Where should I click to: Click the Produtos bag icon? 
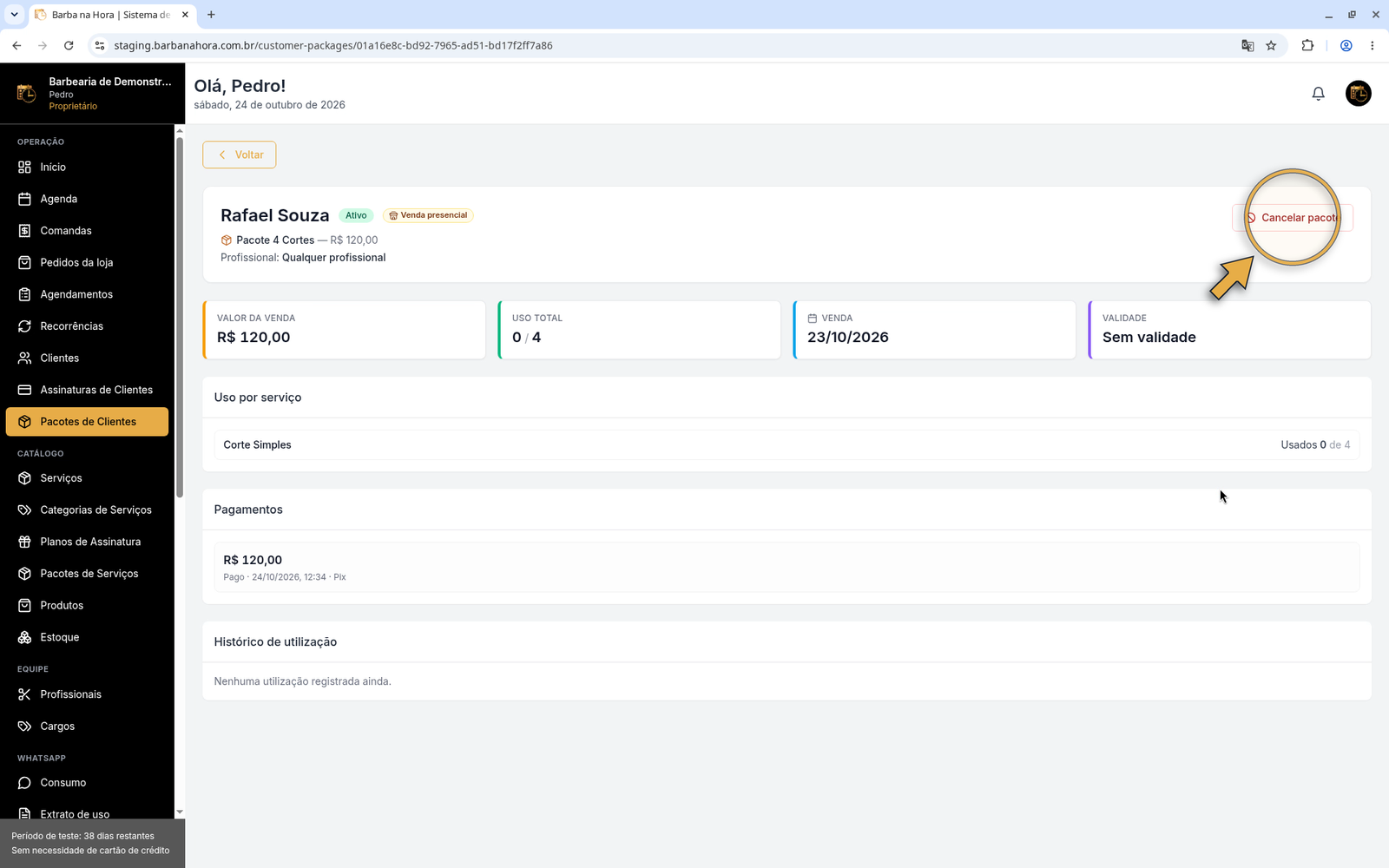click(24, 605)
